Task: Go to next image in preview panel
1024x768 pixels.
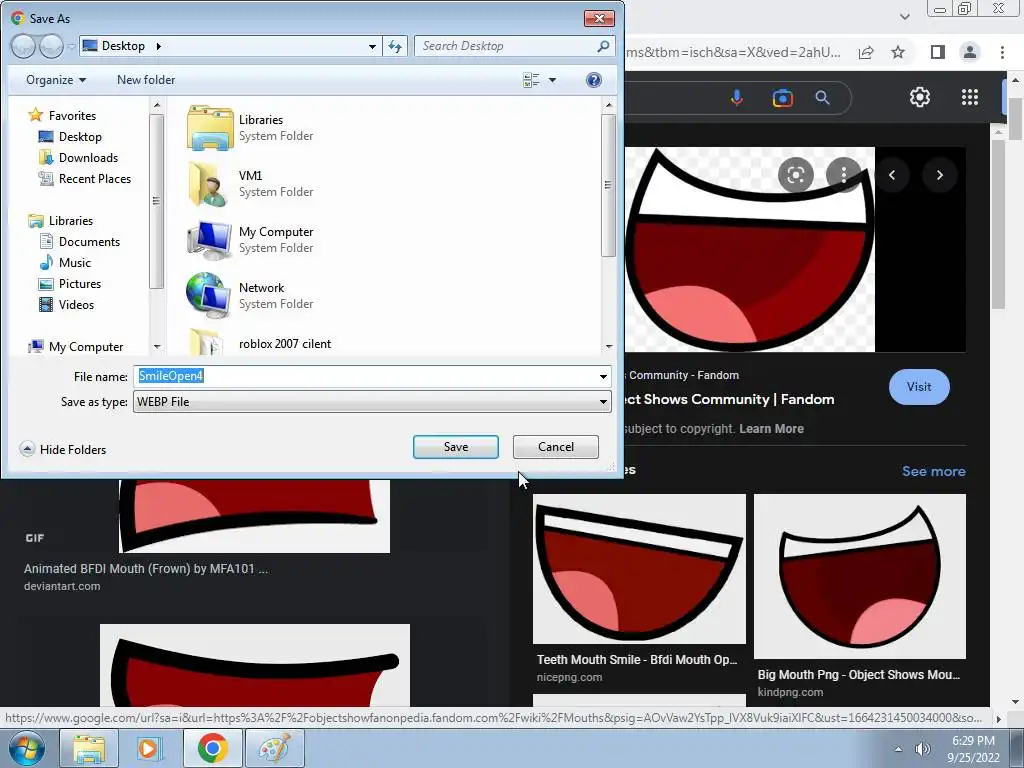Action: tap(940, 174)
